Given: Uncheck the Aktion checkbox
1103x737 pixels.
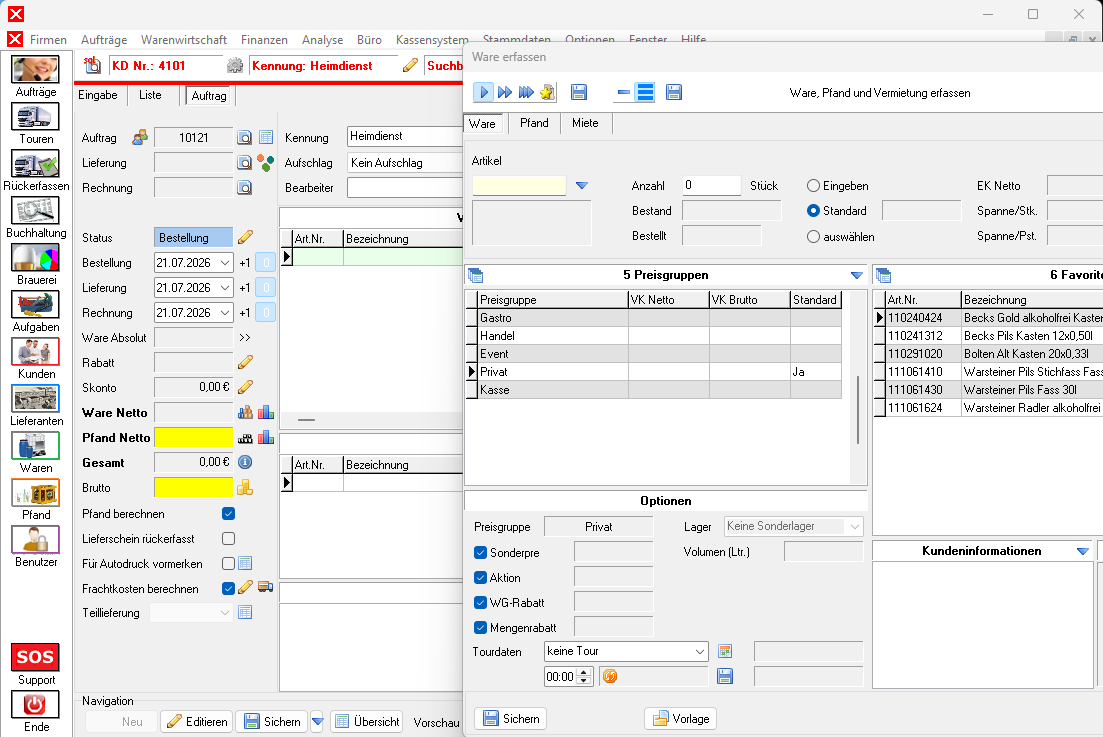Looking at the screenshot, I should (x=480, y=577).
